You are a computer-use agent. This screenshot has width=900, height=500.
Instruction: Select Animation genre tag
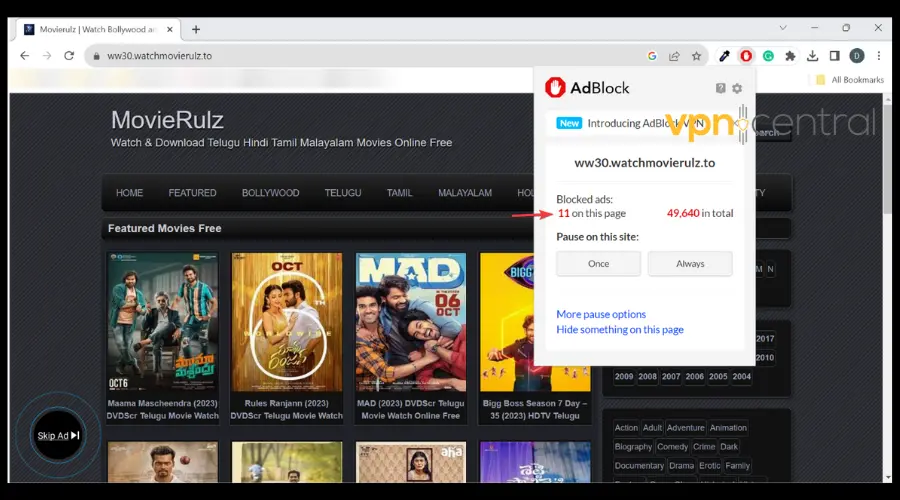click(728, 428)
